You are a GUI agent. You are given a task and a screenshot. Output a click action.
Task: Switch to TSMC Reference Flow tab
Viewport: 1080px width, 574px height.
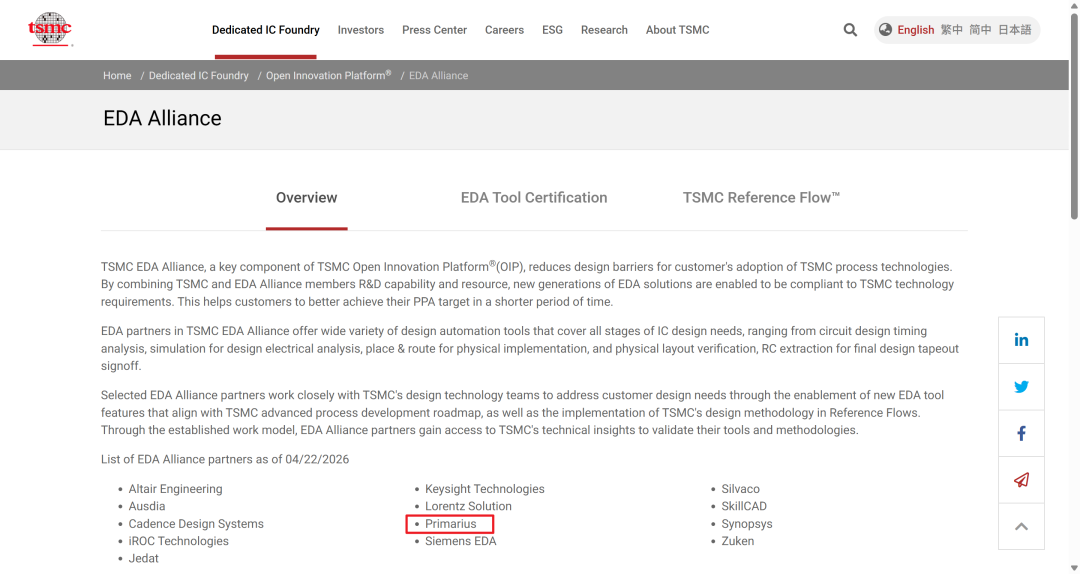(761, 198)
